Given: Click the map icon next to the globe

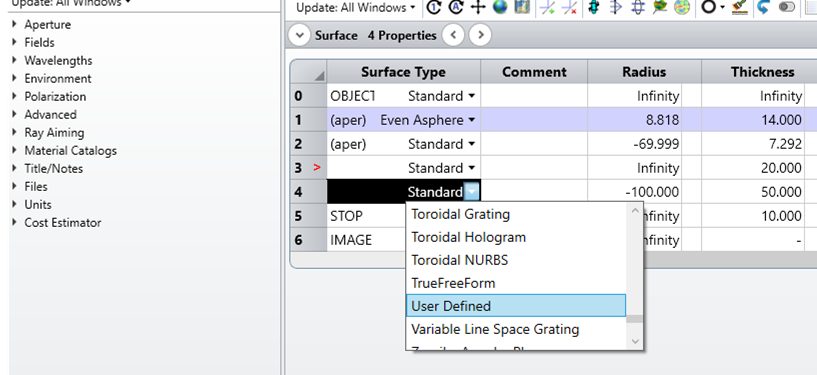Looking at the screenshot, I should coord(522,7).
